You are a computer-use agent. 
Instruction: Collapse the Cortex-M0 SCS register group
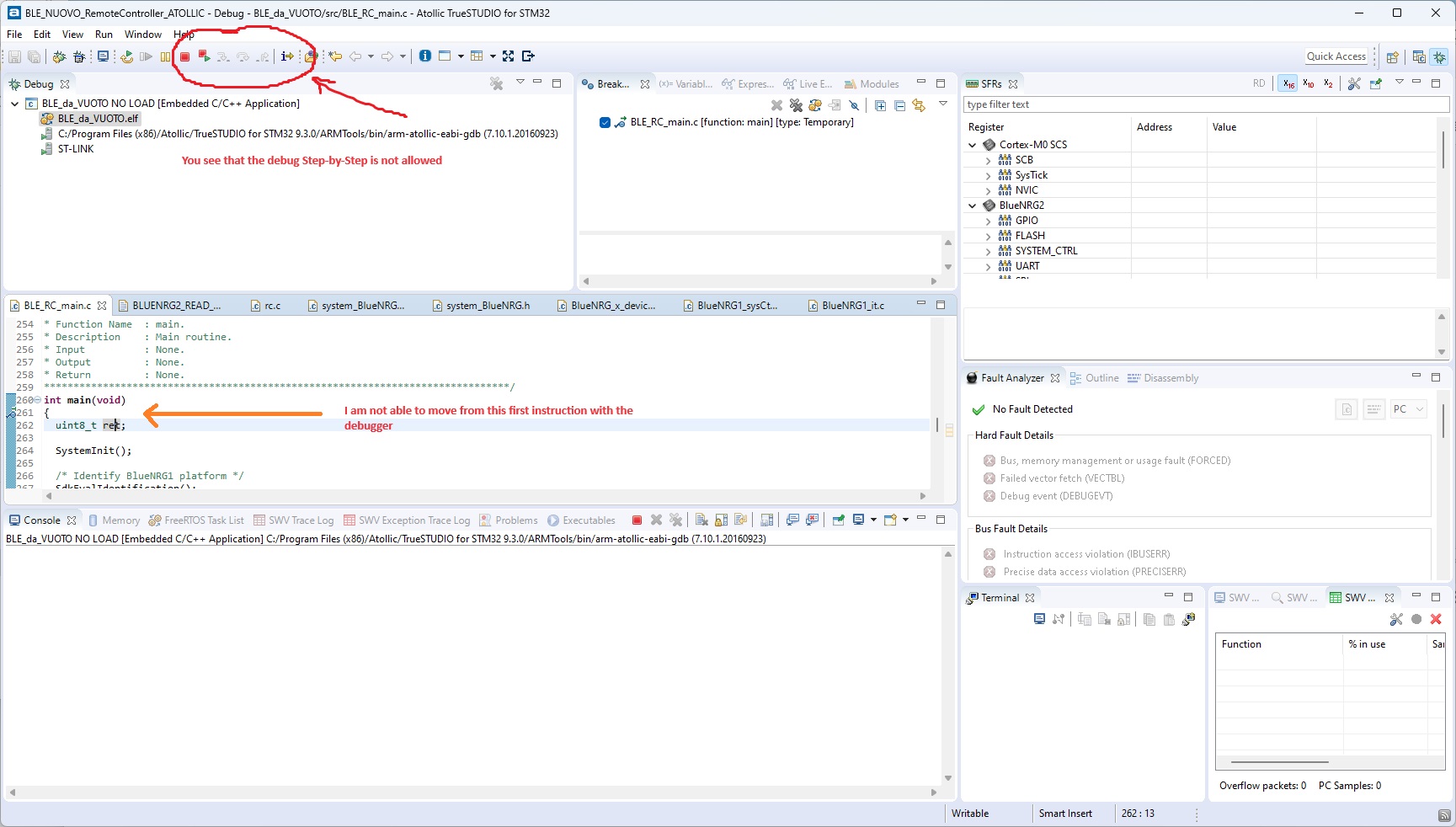973,145
